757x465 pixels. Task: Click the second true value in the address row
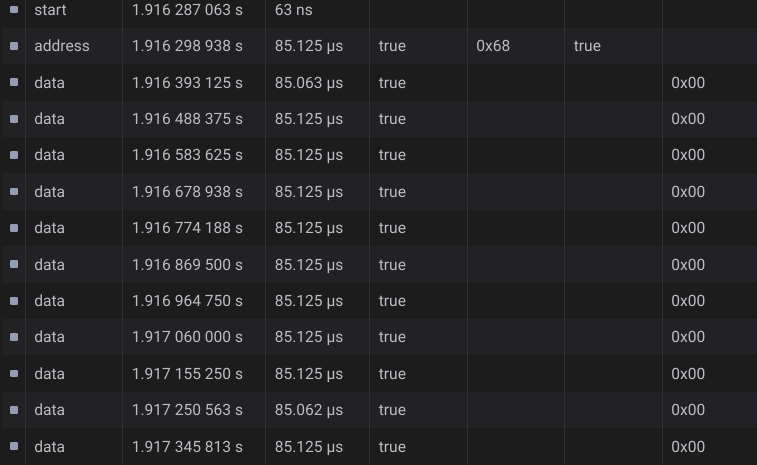pyautogui.click(x=587, y=46)
